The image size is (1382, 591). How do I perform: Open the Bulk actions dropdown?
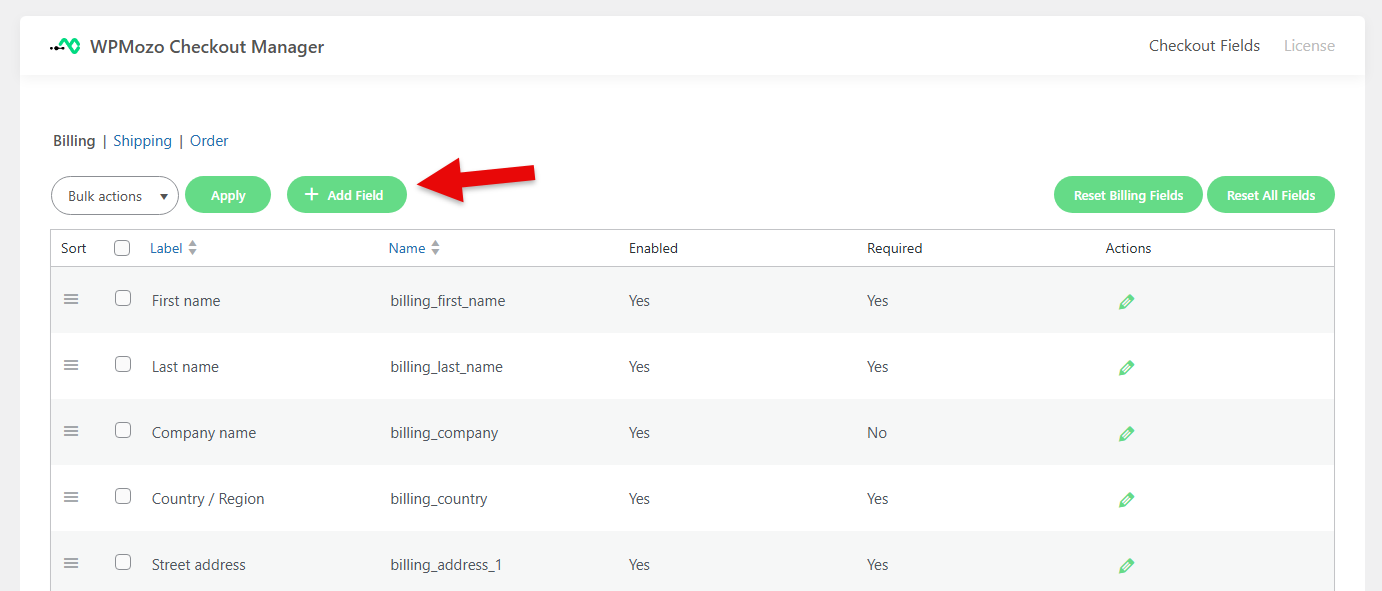pos(114,196)
